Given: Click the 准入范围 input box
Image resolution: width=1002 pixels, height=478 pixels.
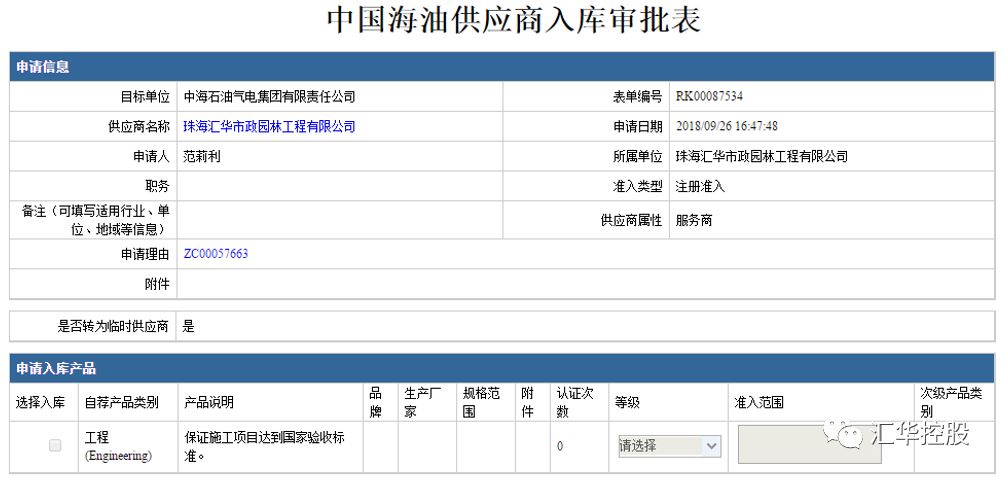Looking at the screenshot, I should (810, 444).
